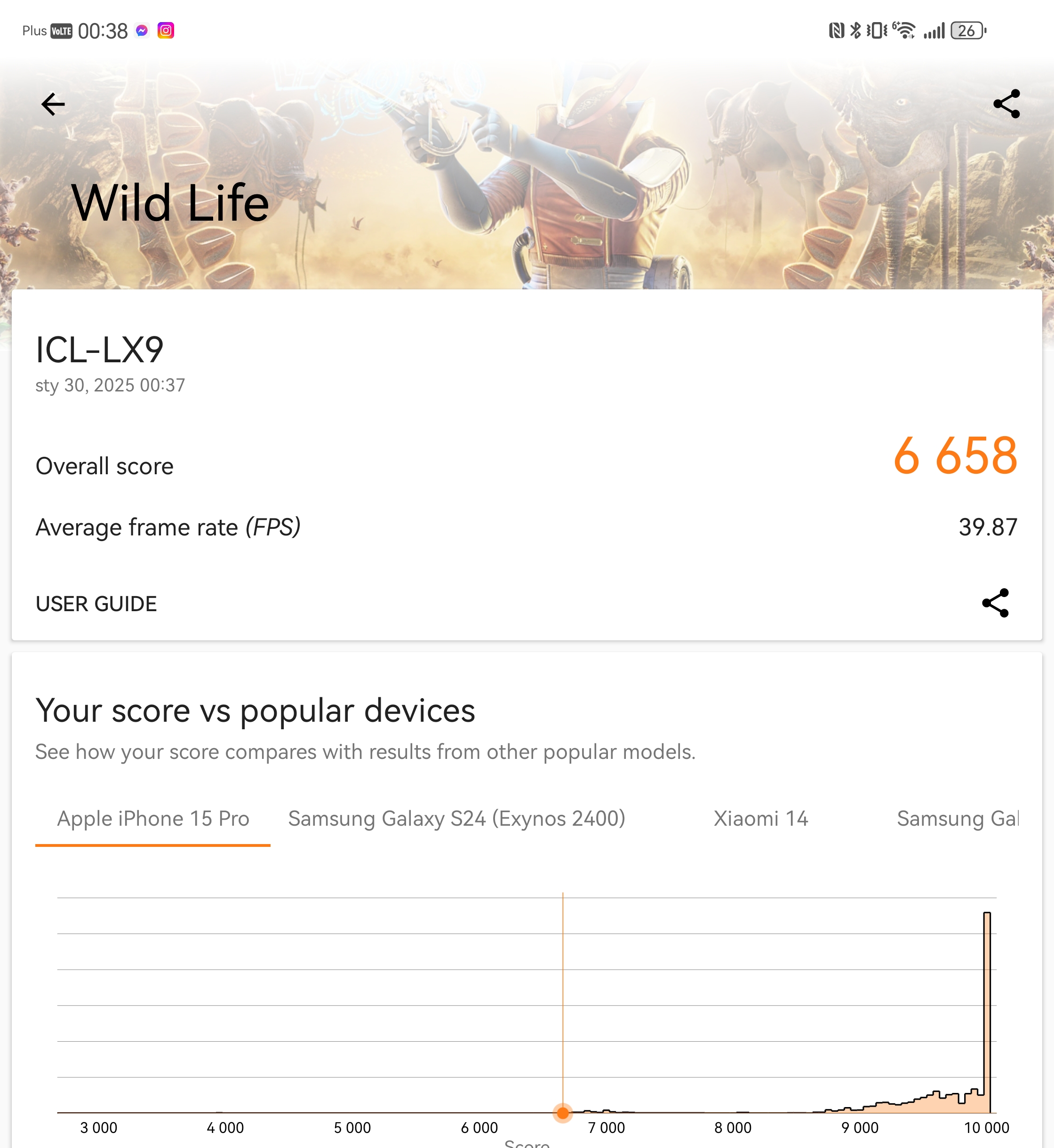Tap the Wild Life title banner
Screen dimensions: 1054x1148
tap(170, 202)
